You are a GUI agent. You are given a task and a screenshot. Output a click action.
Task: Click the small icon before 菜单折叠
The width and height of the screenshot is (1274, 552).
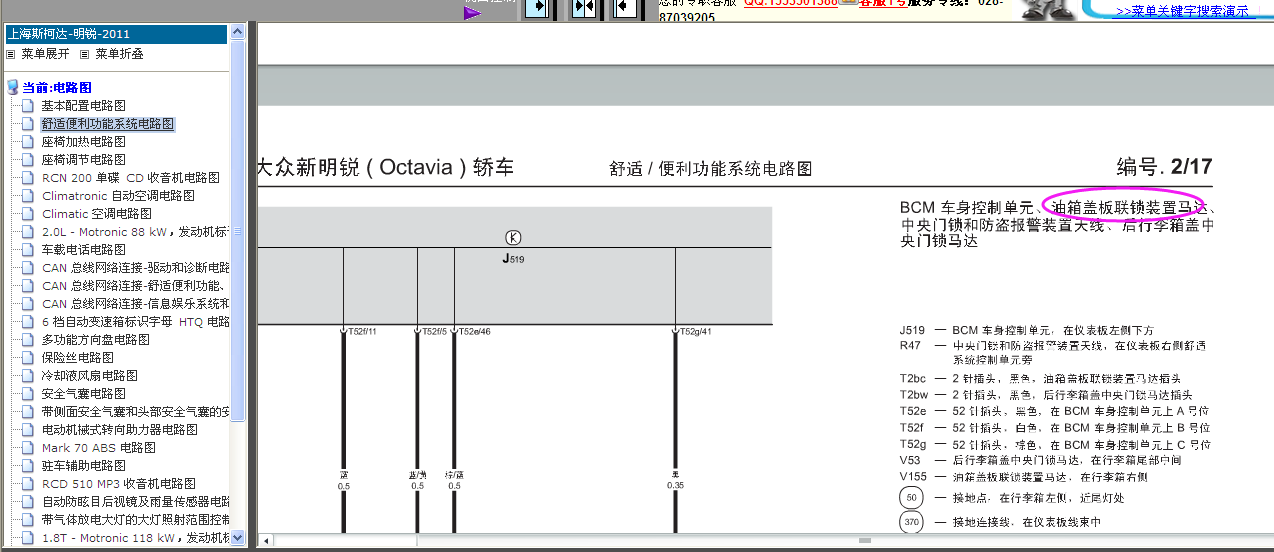click(84, 54)
